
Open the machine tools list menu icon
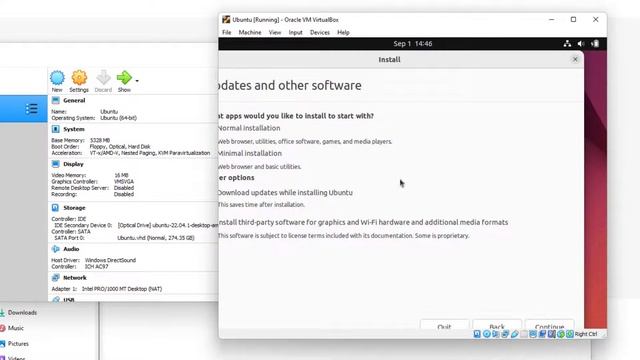[x=31, y=109]
